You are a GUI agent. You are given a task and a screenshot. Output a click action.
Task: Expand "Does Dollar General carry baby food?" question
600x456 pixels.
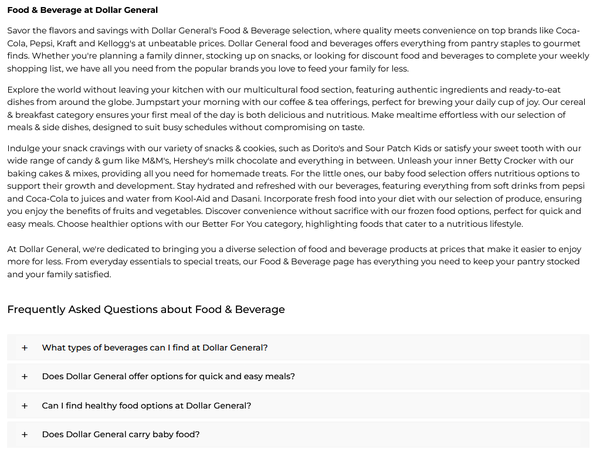pyautogui.click(x=120, y=435)
